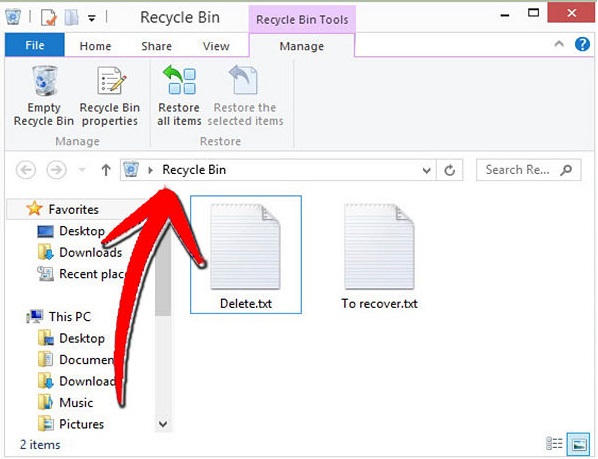Collapse the ribbon with the chevron

click(559, 44)
